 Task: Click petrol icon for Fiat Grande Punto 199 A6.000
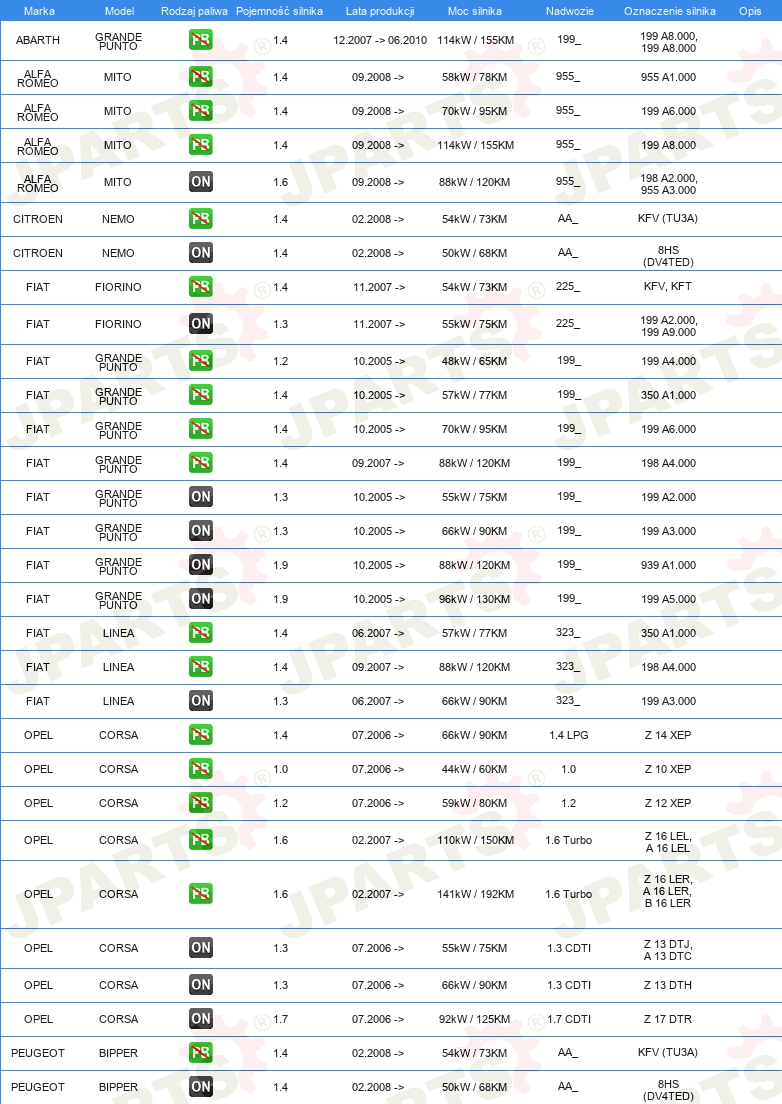[x=201, y=429]
